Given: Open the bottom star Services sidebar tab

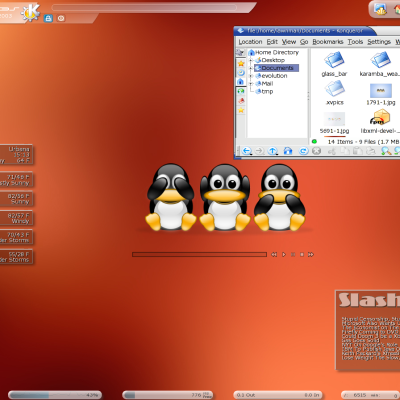Looking at the screenshot, I should (x=241, y=110).
